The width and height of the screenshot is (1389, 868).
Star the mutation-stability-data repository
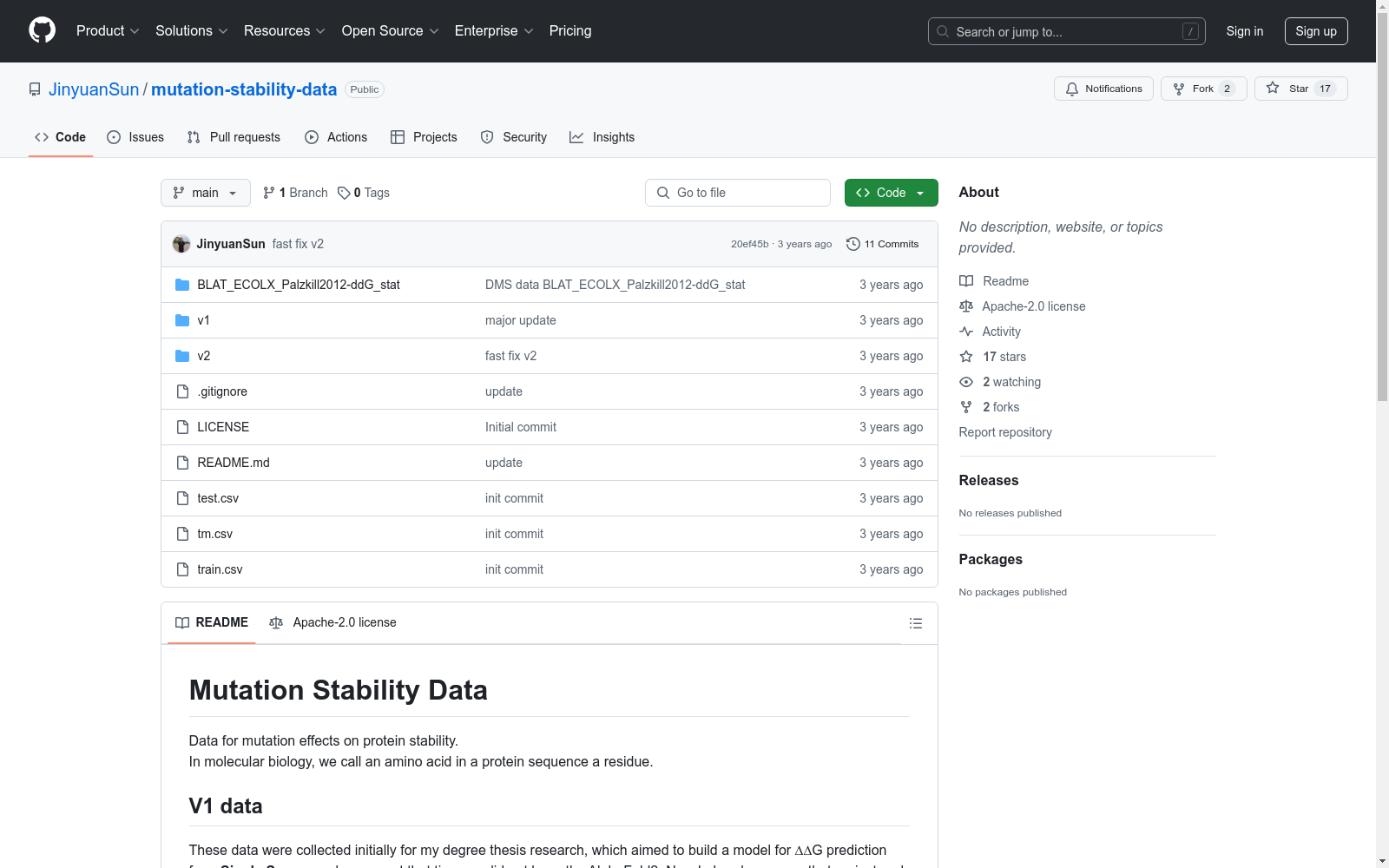coord(1300,89)
